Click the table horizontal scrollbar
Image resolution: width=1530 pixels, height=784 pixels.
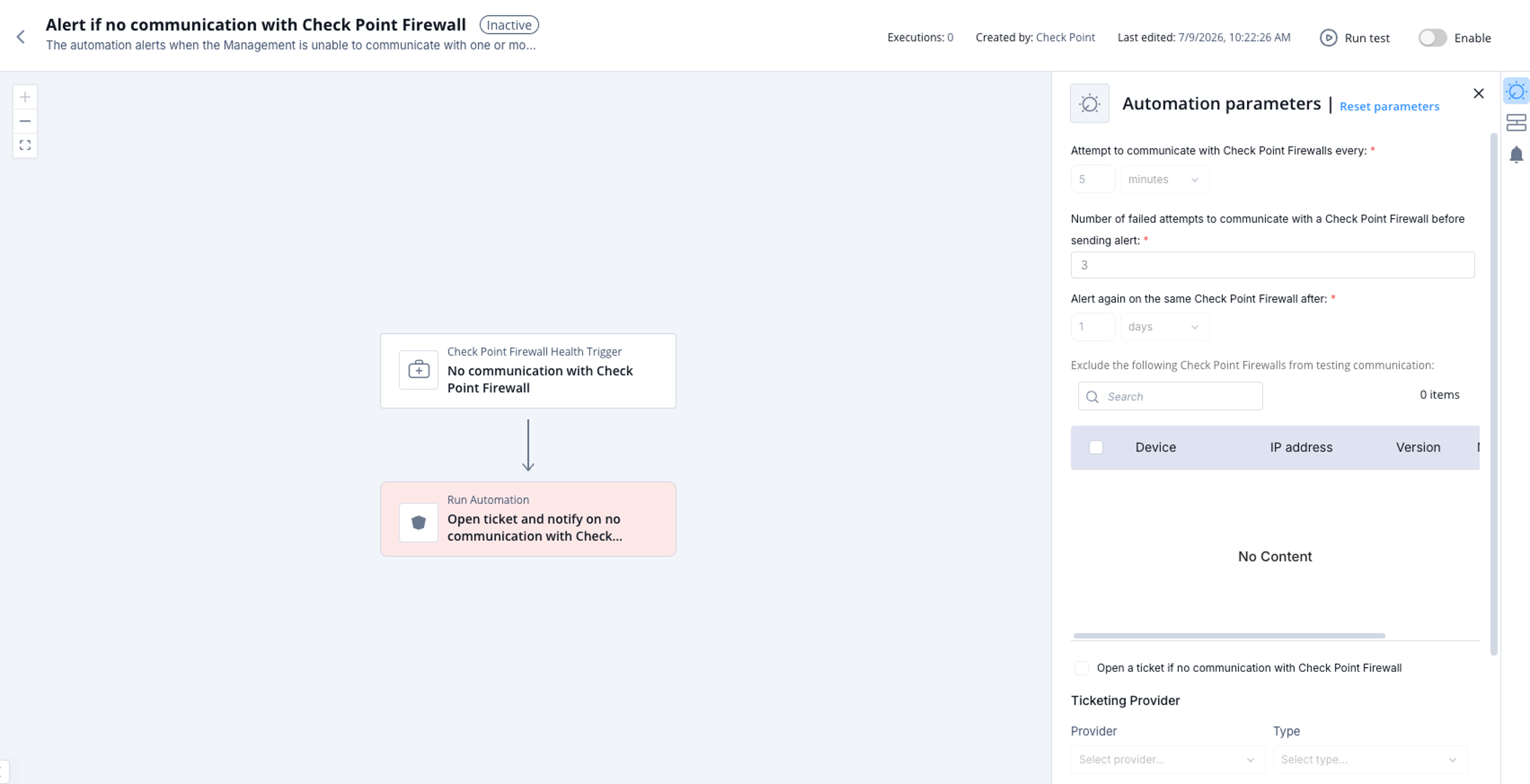(x=1229, y=636)
